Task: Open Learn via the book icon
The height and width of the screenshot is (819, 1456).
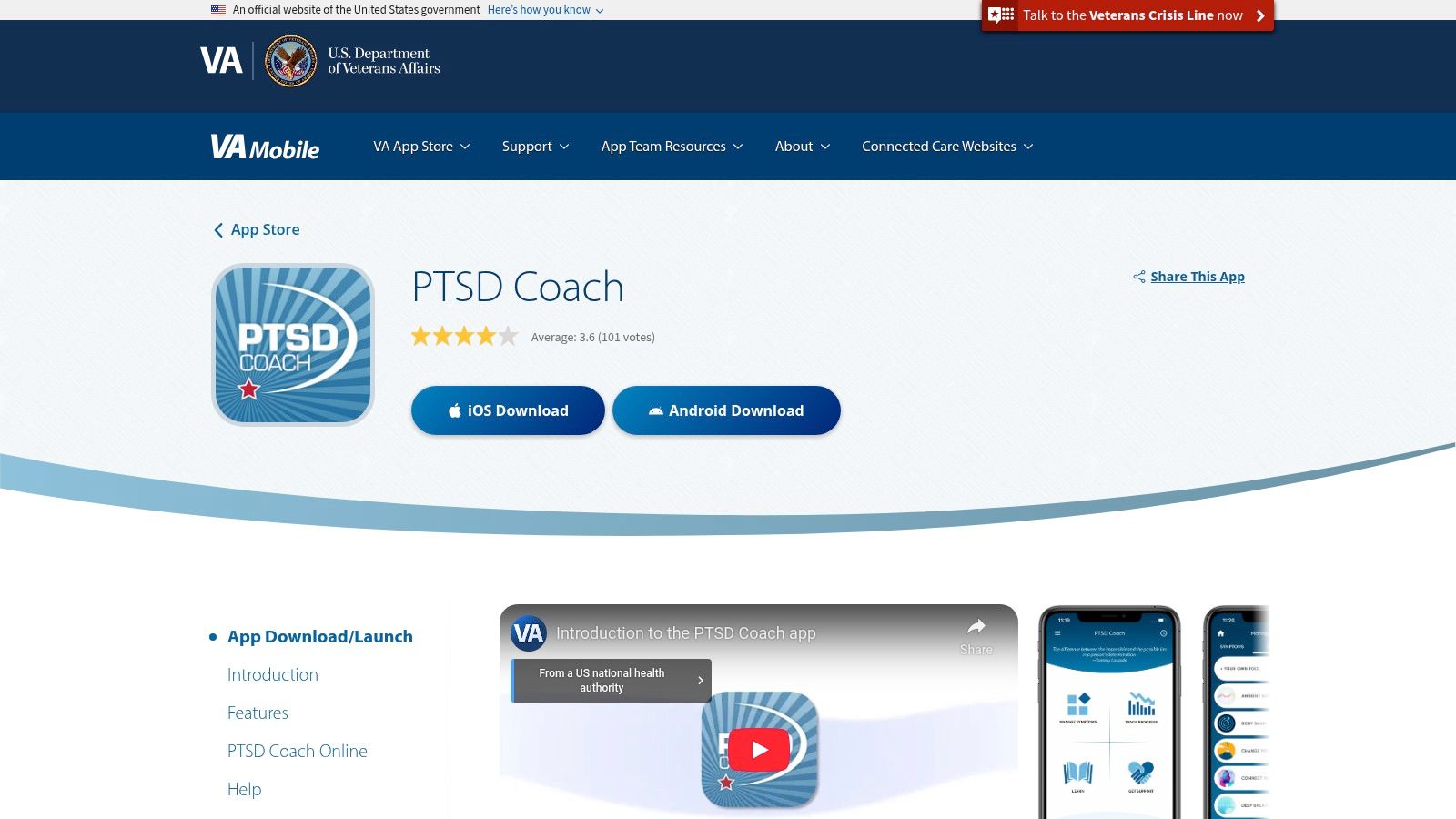Action: (1077, 773)
